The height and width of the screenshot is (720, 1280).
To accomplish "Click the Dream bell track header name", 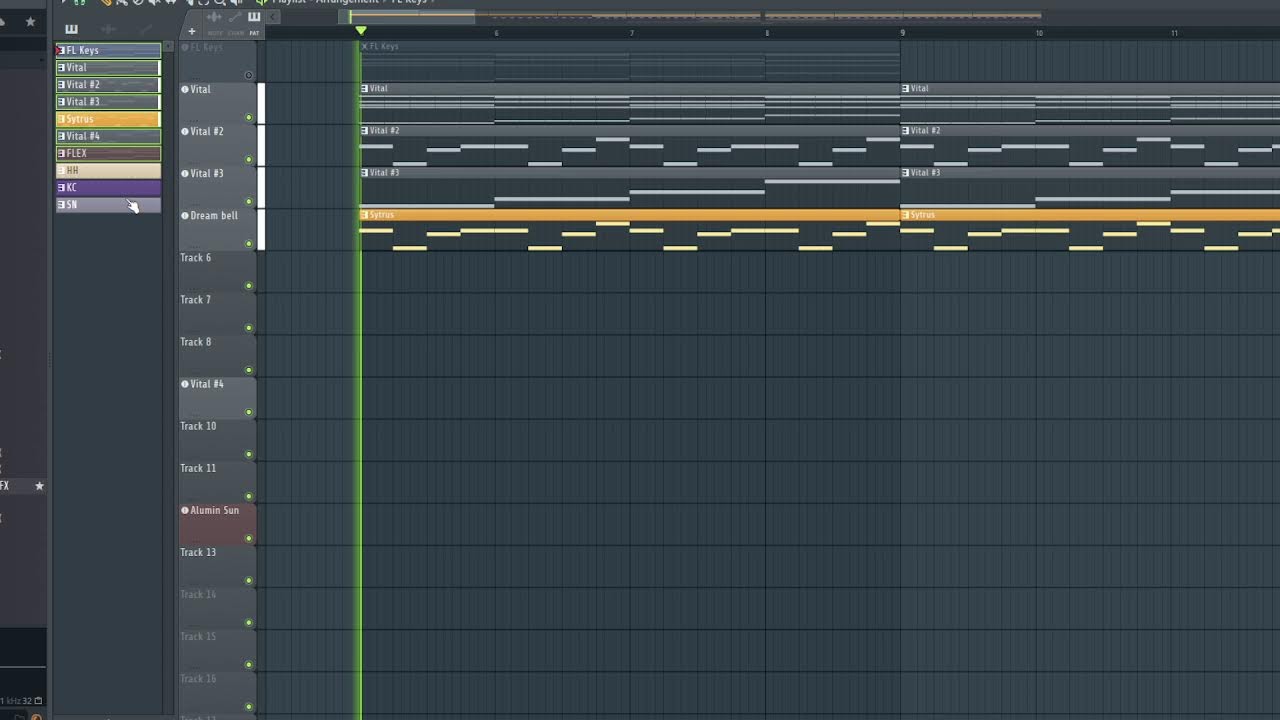I will pyautogui.click(x=214, y=215).
